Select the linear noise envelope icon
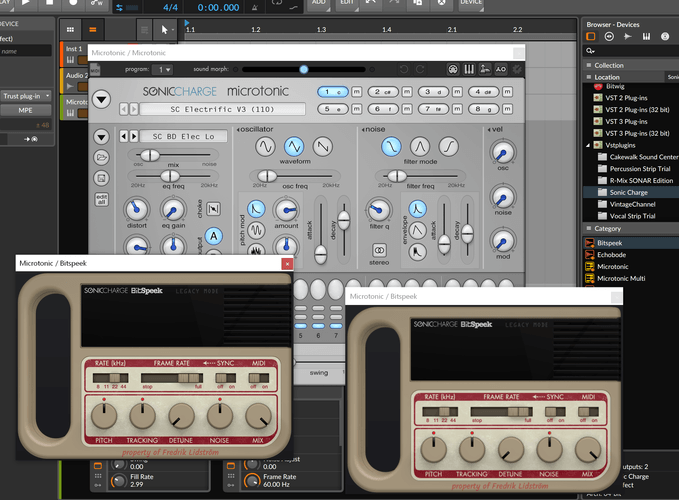This screenshot has width=679, height=500. point(417,230)
